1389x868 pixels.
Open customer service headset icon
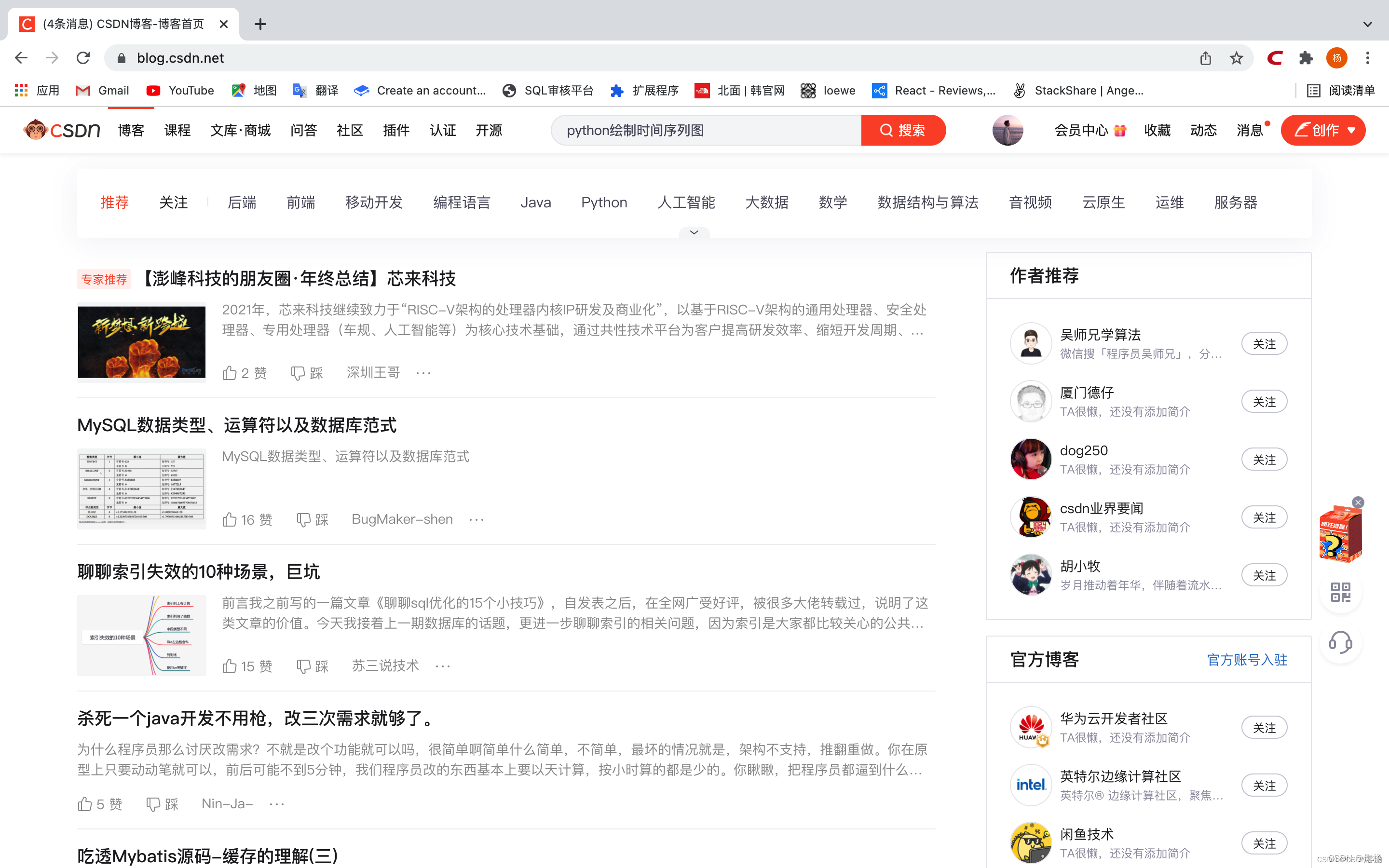point(1340,642)
